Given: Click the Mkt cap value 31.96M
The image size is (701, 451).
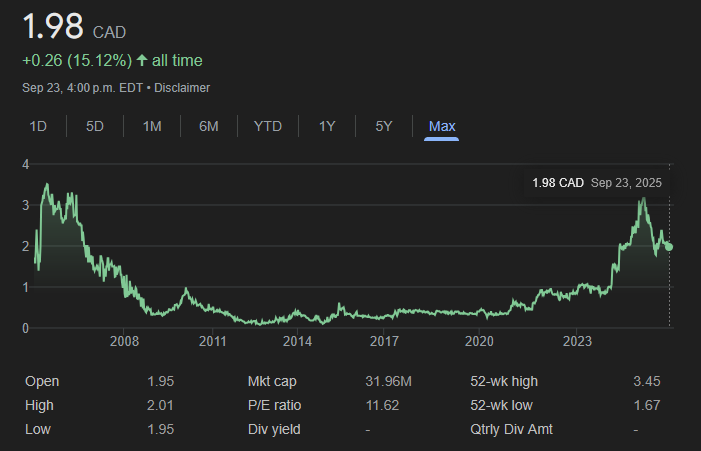Looking at the screenshot, I should click(389, 381).
